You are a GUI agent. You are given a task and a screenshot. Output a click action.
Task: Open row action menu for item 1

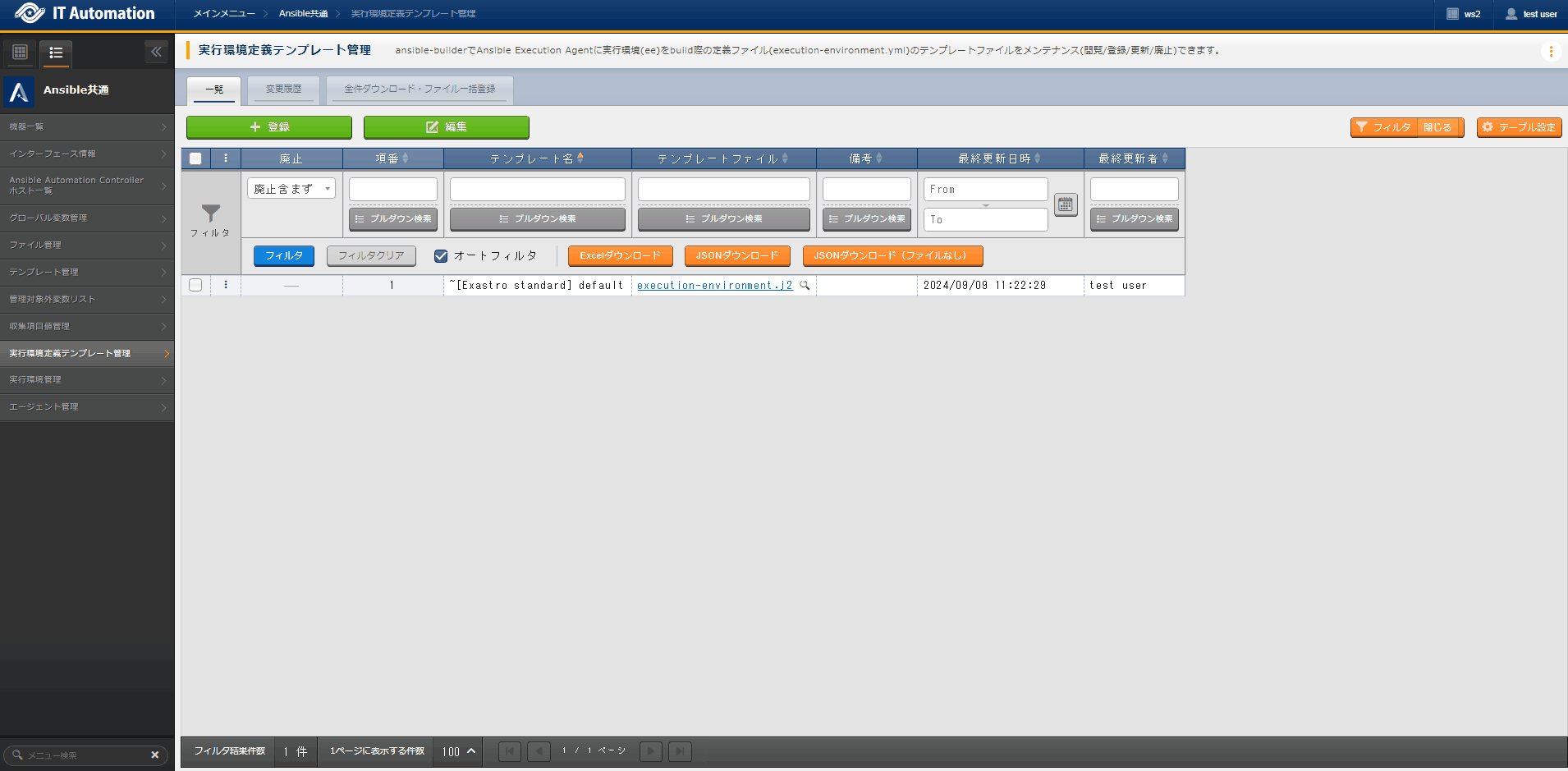pyautogui.click(x=226, y=285)
